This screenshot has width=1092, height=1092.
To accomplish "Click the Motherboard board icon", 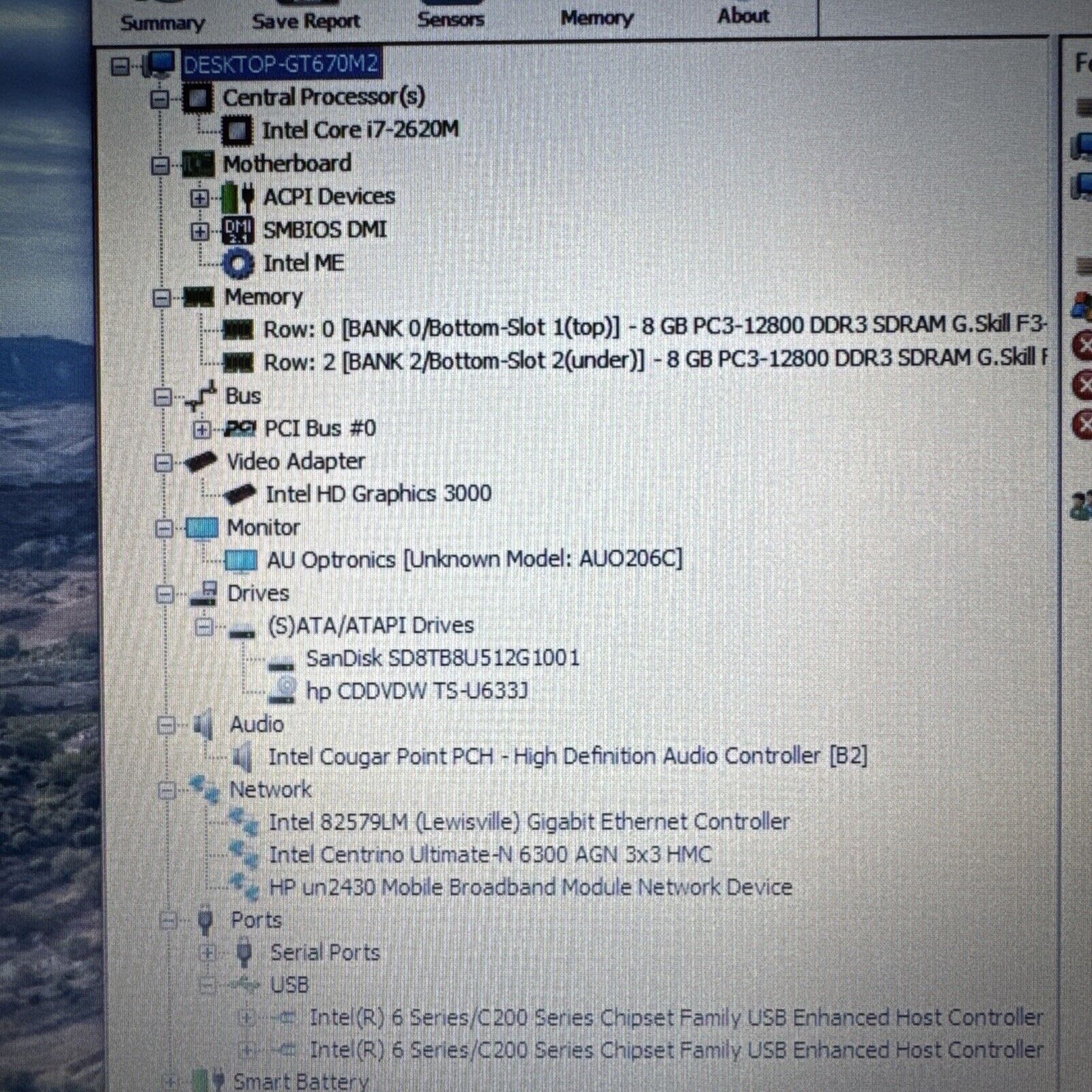I will tap(199, 164).
